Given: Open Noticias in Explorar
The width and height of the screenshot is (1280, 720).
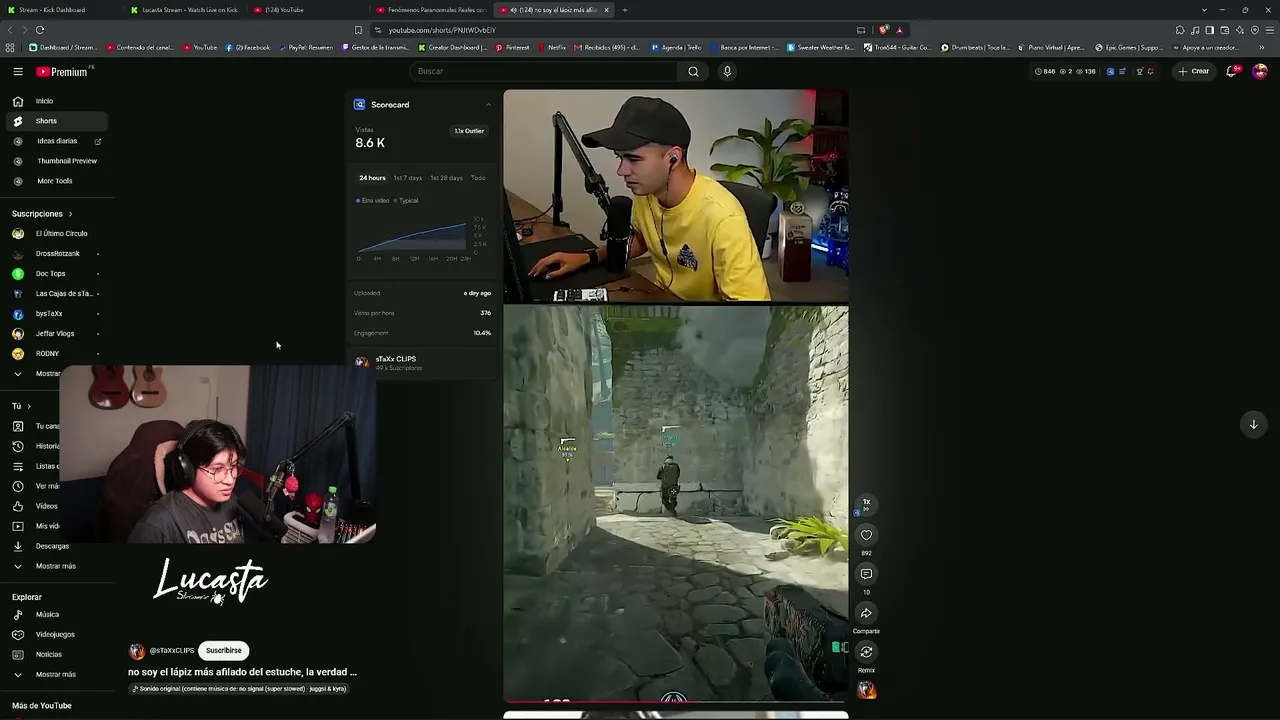Looking at the screenshot, I should [48, 654].
